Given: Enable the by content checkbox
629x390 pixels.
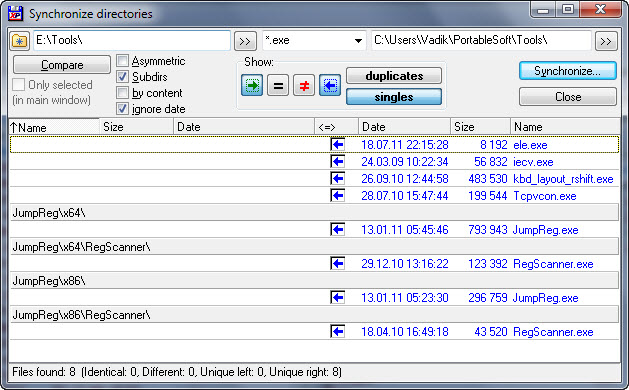Looking at the screenshot, I should tap(122, 93).
